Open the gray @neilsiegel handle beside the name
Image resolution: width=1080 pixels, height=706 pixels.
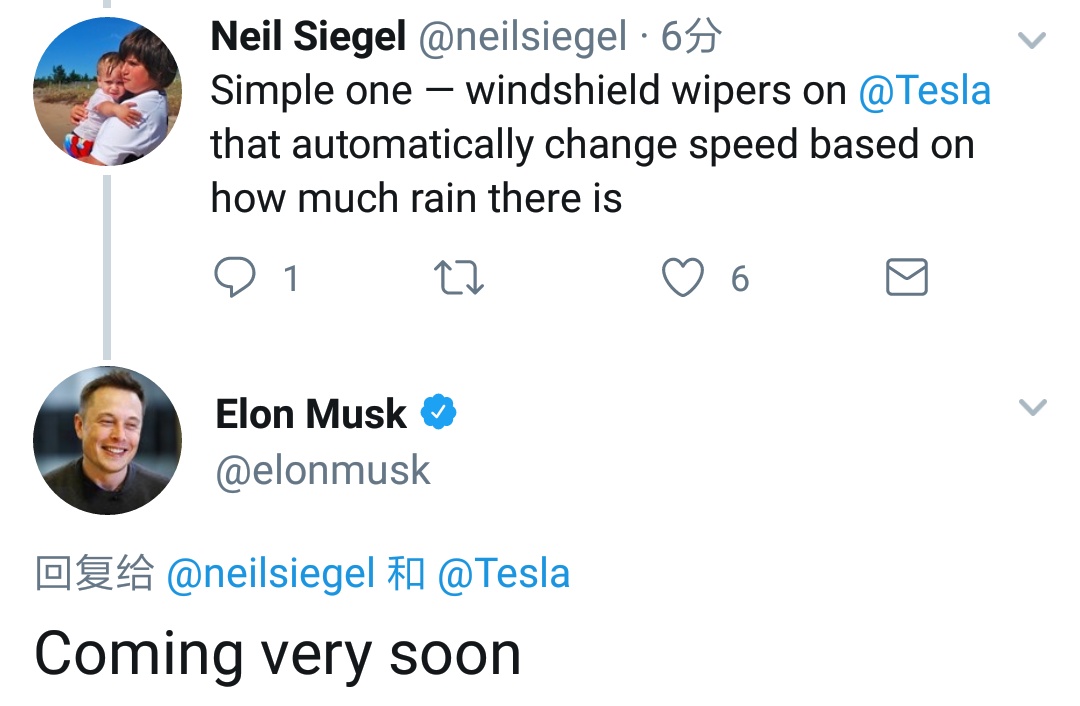tap(523, 37)
